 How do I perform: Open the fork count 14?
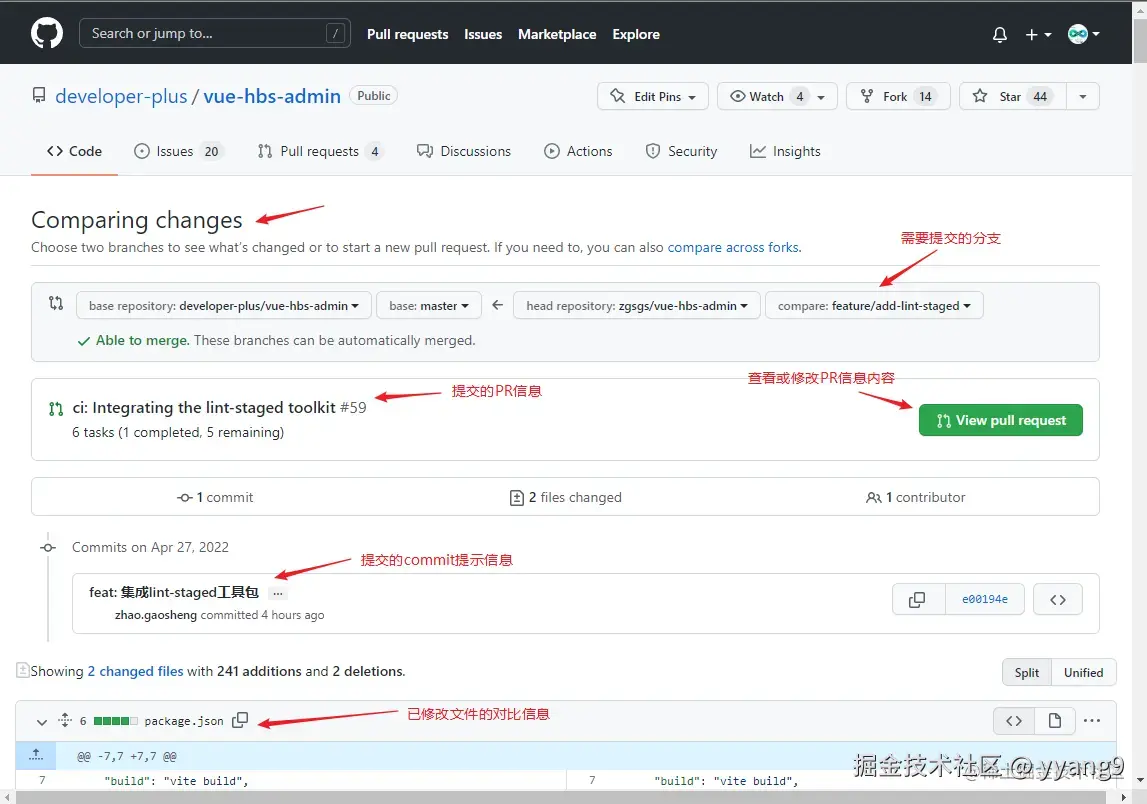pyautogui.click(x=925, y=97)
